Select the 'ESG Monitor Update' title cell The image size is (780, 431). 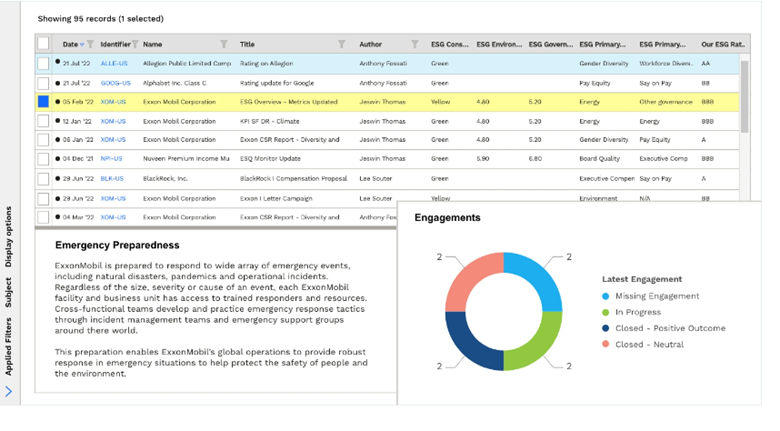point(270,159)
